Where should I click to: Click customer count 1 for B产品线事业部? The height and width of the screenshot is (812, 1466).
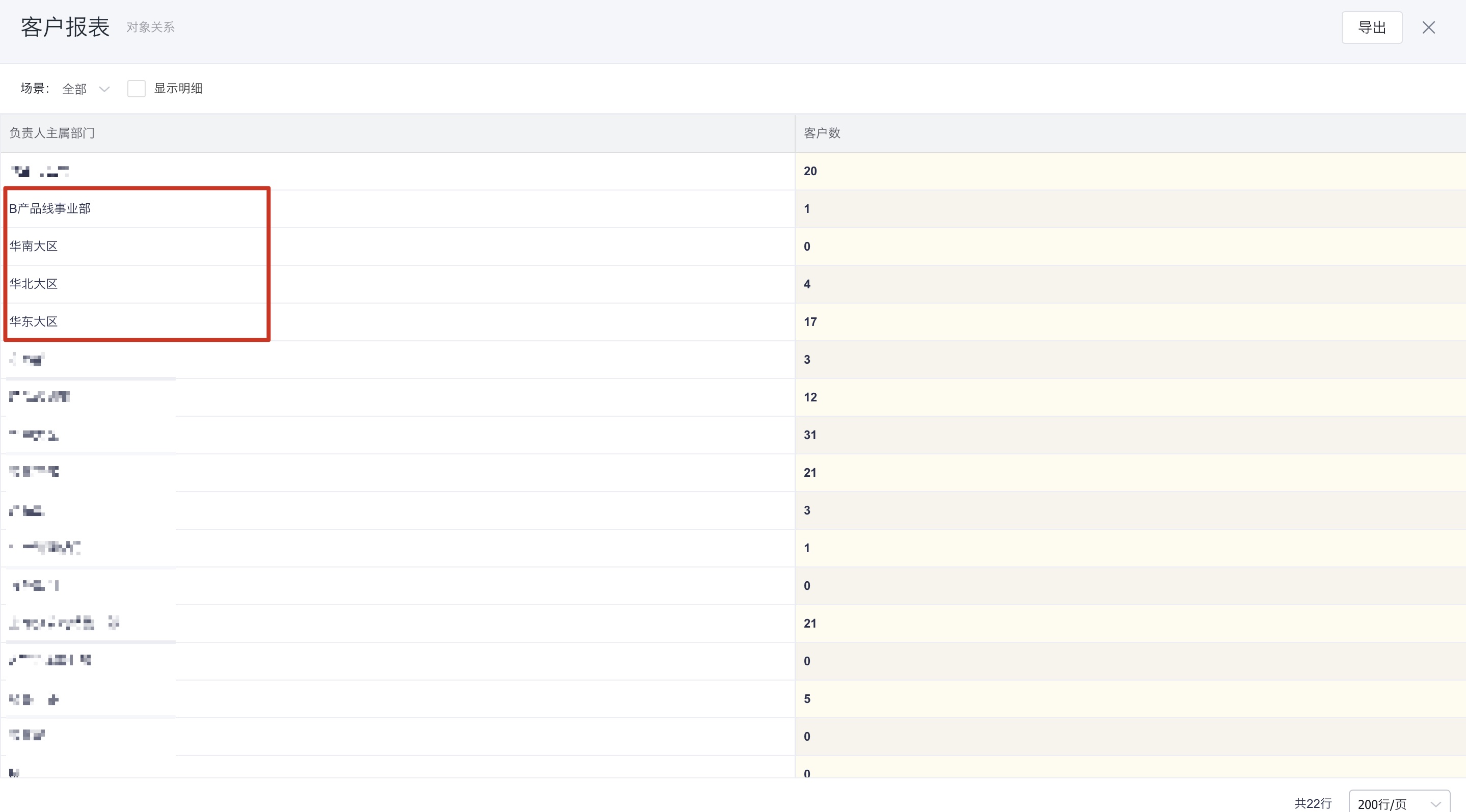(x=806, y=209)
